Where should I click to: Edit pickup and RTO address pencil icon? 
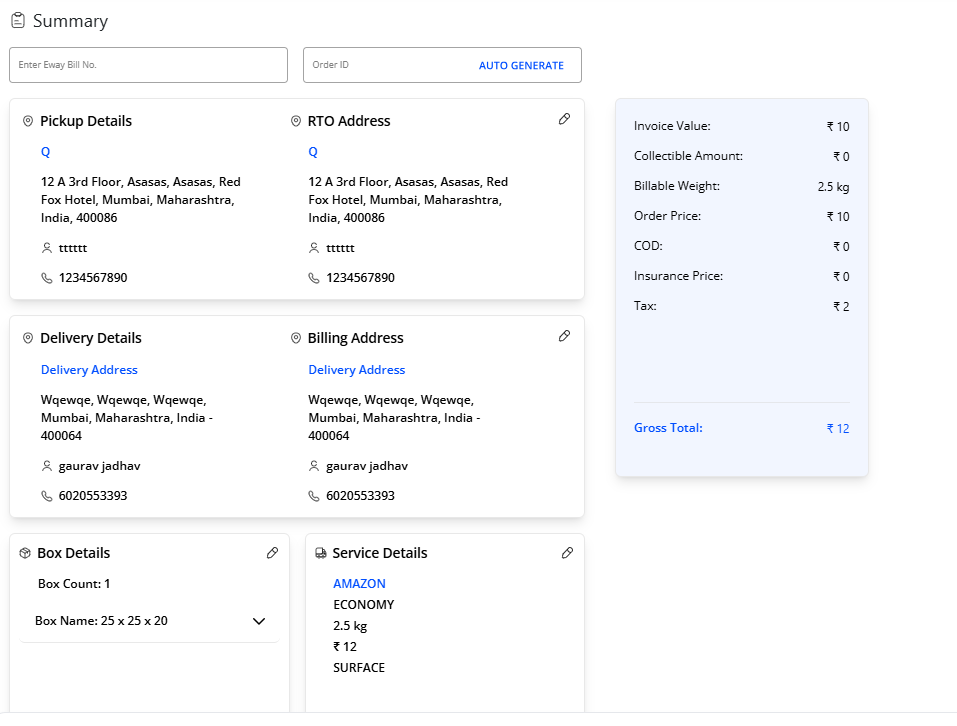tap(565, 119)
